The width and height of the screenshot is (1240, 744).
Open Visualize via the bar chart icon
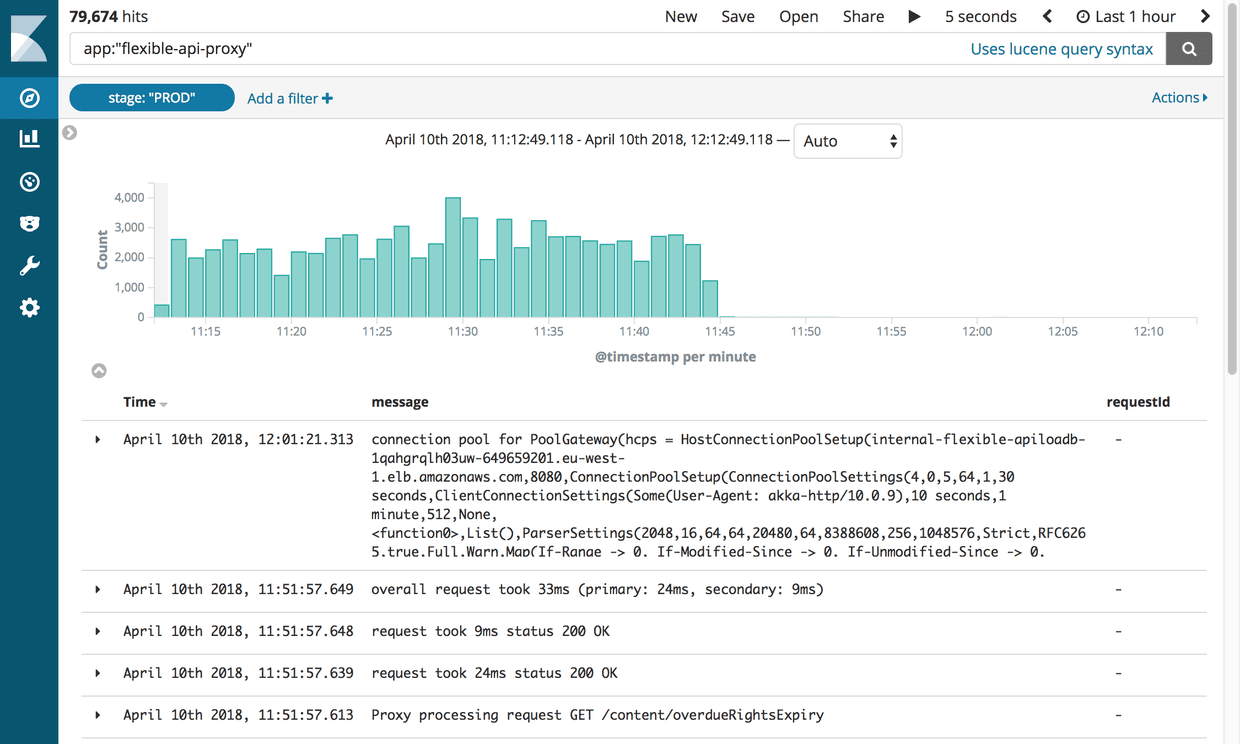tap(29, 139)
